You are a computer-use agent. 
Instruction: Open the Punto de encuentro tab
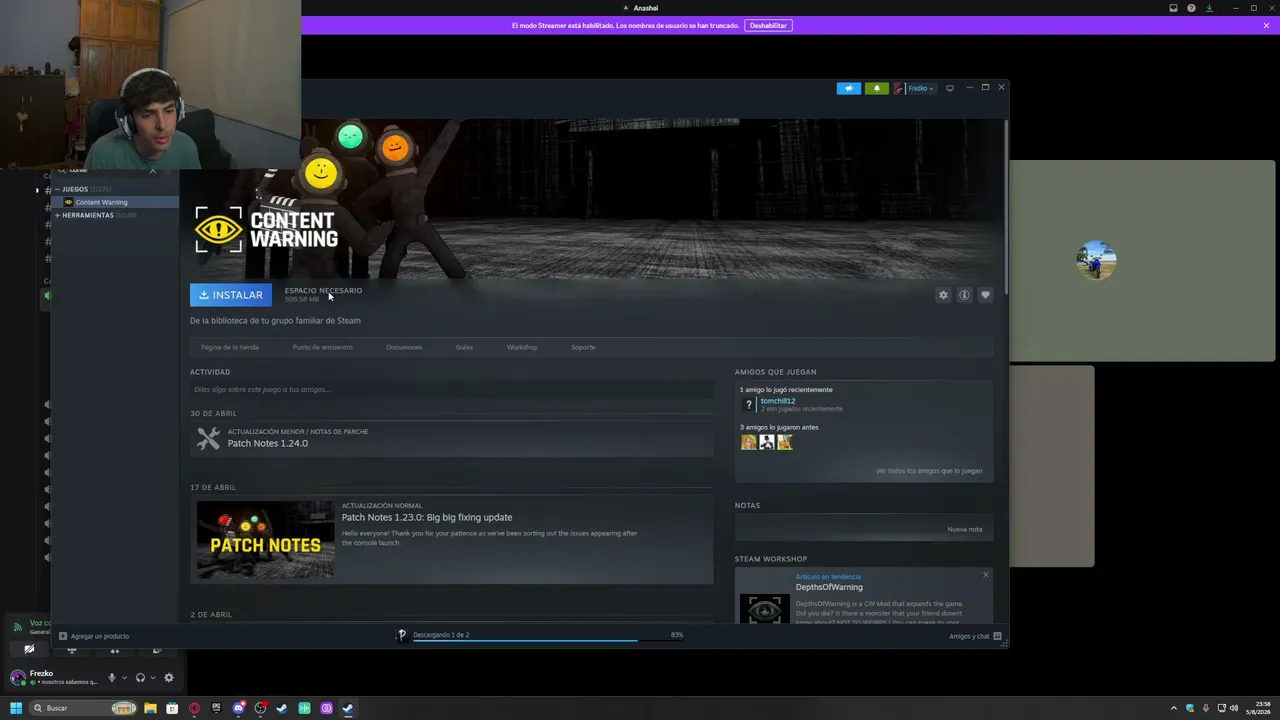point(323,347)
